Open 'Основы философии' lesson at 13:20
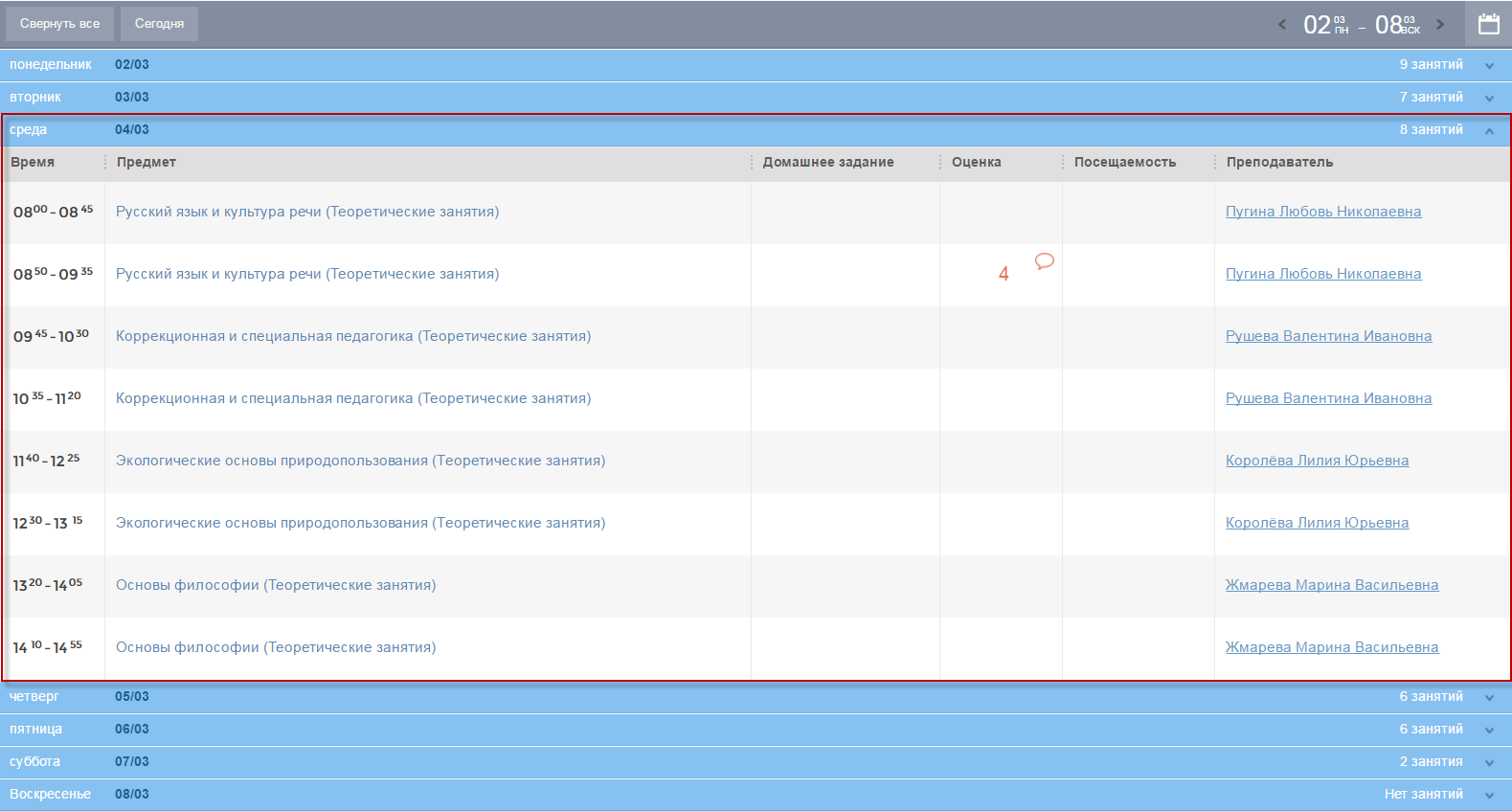This screenshot has width=1512, height=811. pyautogui.click(x=276, y=585)
